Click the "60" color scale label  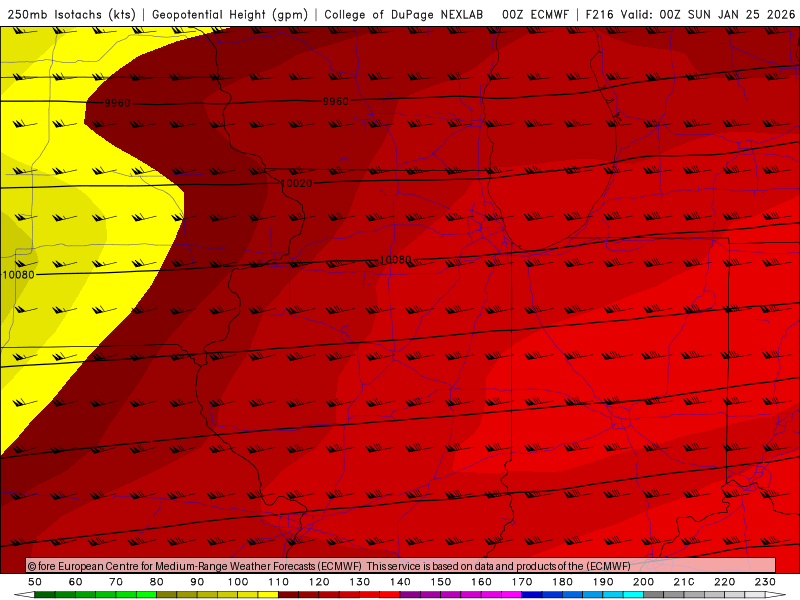(76, 582)
